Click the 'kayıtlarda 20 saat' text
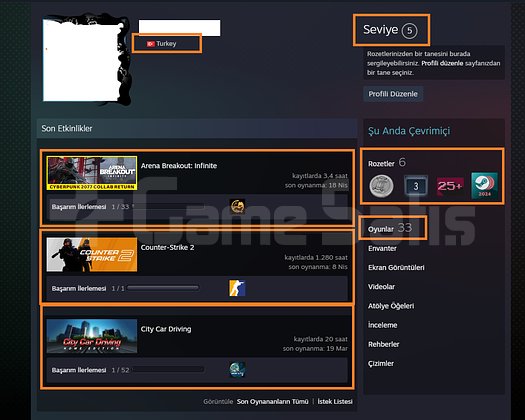Image resolution: width=525 pixels, height=420 pixels. pyautogui.click(x=321, y=339)
